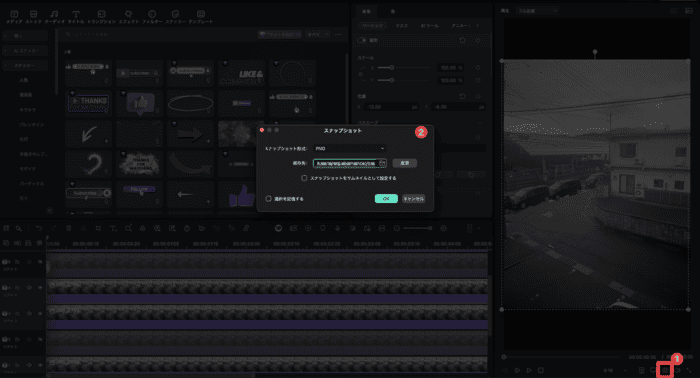This screenshot has height=378, width=700.
Task: Open the メディア media tab
Action: click(14, 17)
